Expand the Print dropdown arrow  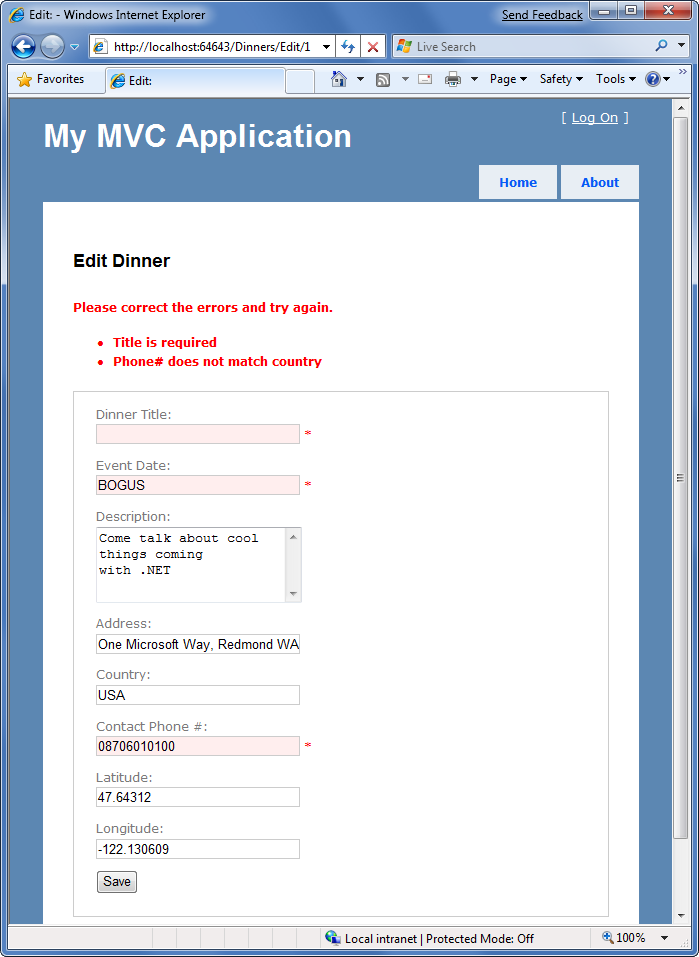(474, 79)
